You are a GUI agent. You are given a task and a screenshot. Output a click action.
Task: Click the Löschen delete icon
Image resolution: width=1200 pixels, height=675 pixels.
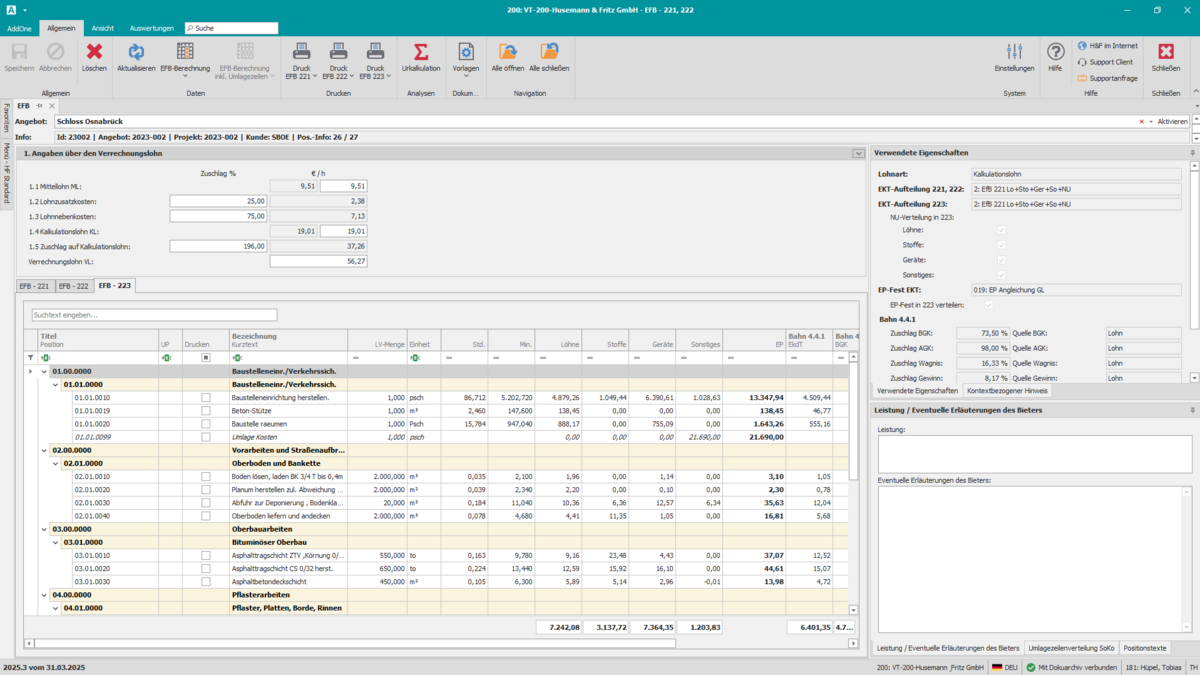pyautogui.click(x=94, y=52)
